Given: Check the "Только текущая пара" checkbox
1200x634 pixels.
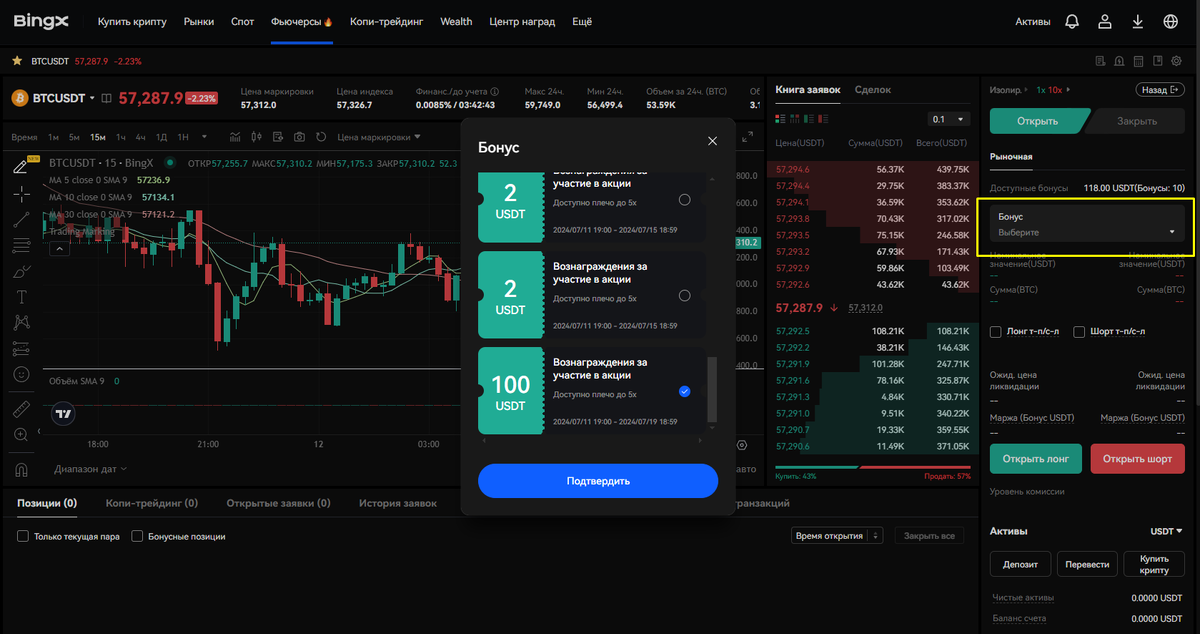Looking at the screenshot, I should (22, 536).
